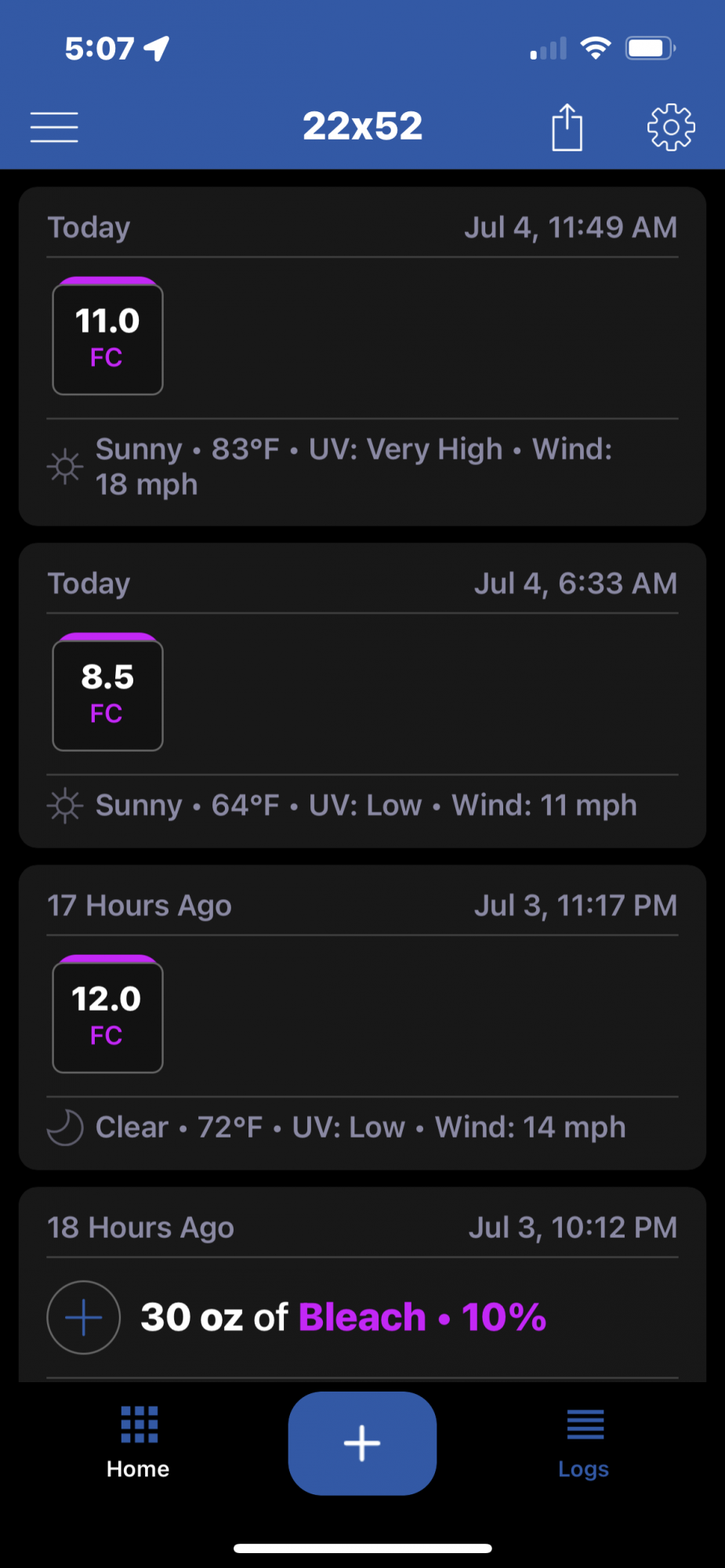Image resolution: width=725 pixels, height=1568 pixels.
Task: Switch to the Home tab
Action: (138, 1443)
